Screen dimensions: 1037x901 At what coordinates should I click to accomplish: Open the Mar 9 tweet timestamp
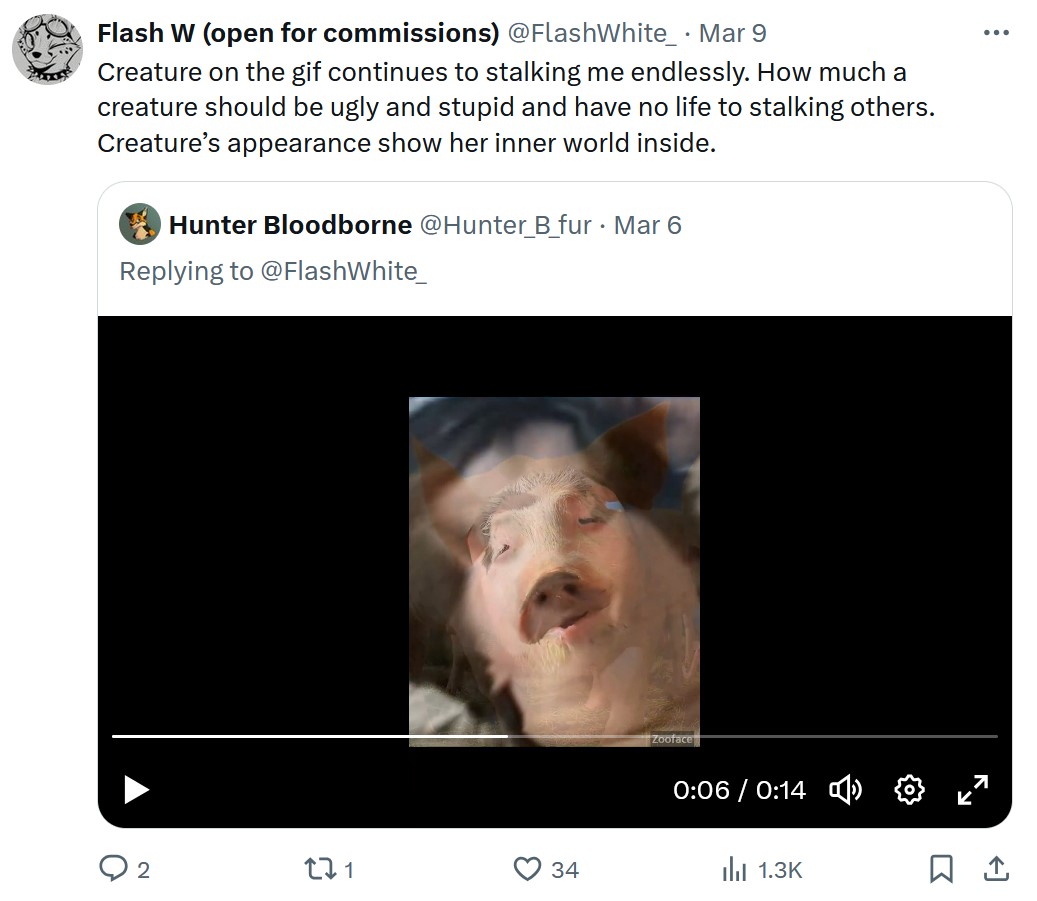pos(733,33)
